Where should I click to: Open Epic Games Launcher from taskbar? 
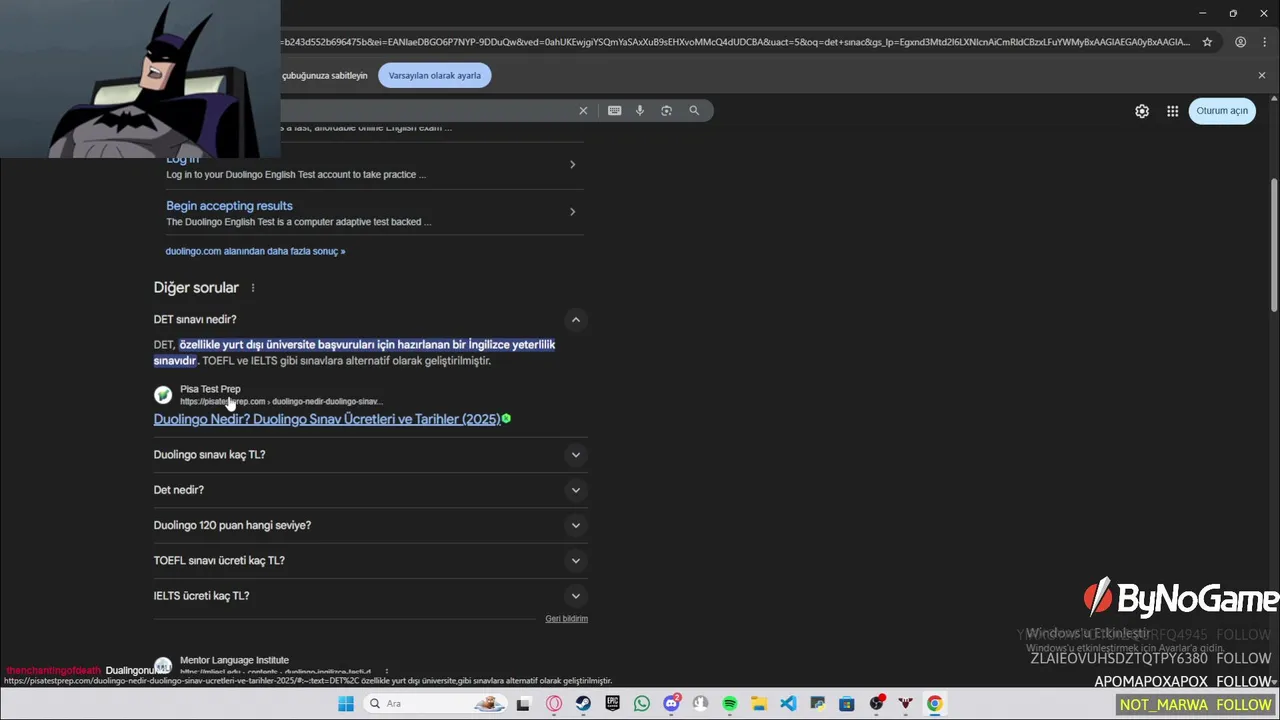(612, 704)
